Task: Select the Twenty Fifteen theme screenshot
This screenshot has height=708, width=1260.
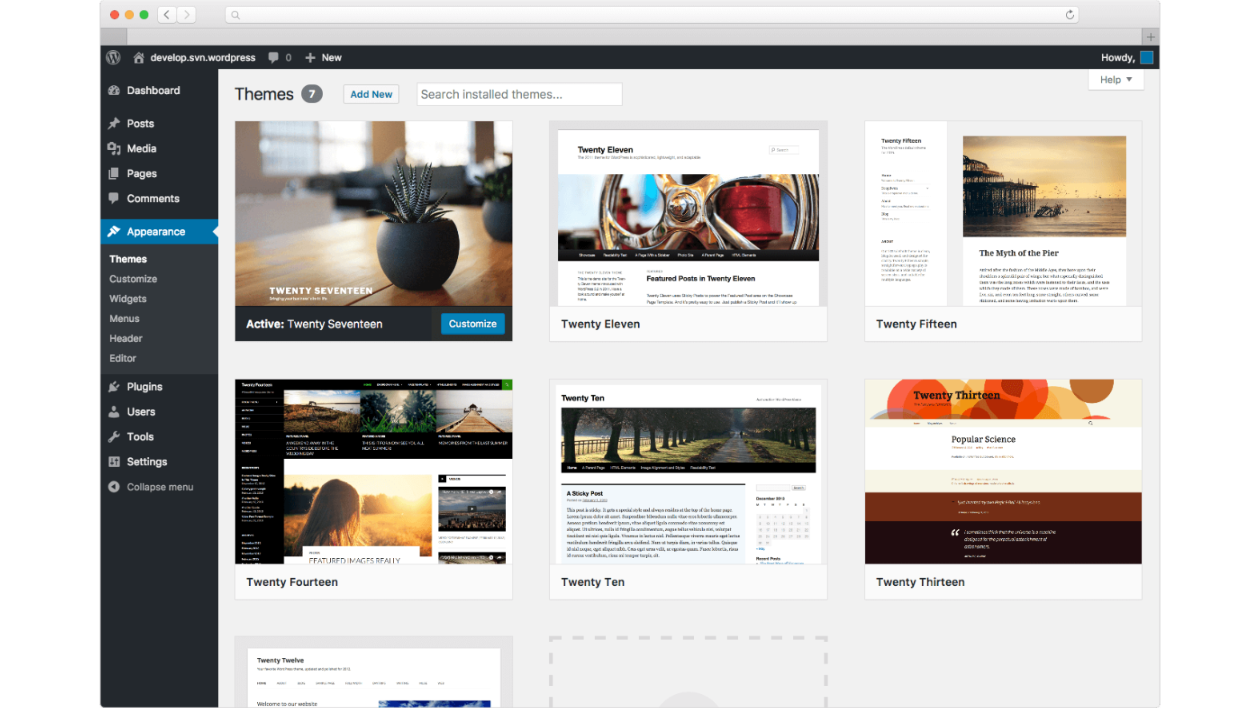Action: tap(1003, 214)
